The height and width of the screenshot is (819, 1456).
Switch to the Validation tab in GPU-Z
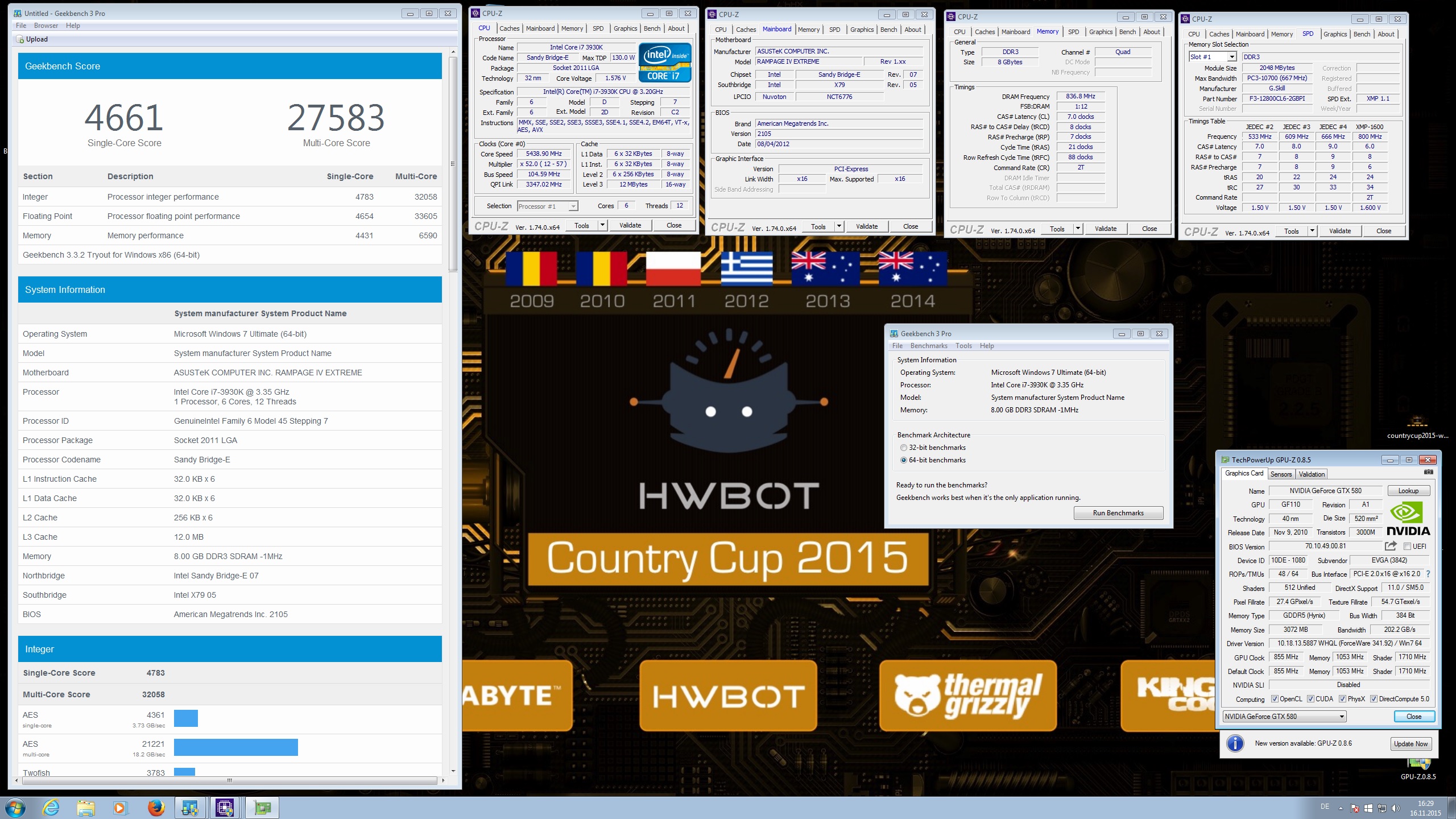[x=1312, y=474]
